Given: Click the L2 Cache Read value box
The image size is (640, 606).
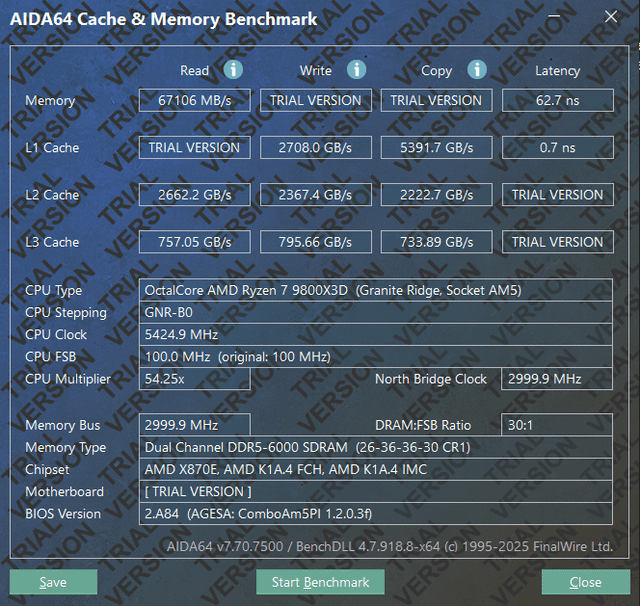Looking at the screenshot, I should [195, 195].
